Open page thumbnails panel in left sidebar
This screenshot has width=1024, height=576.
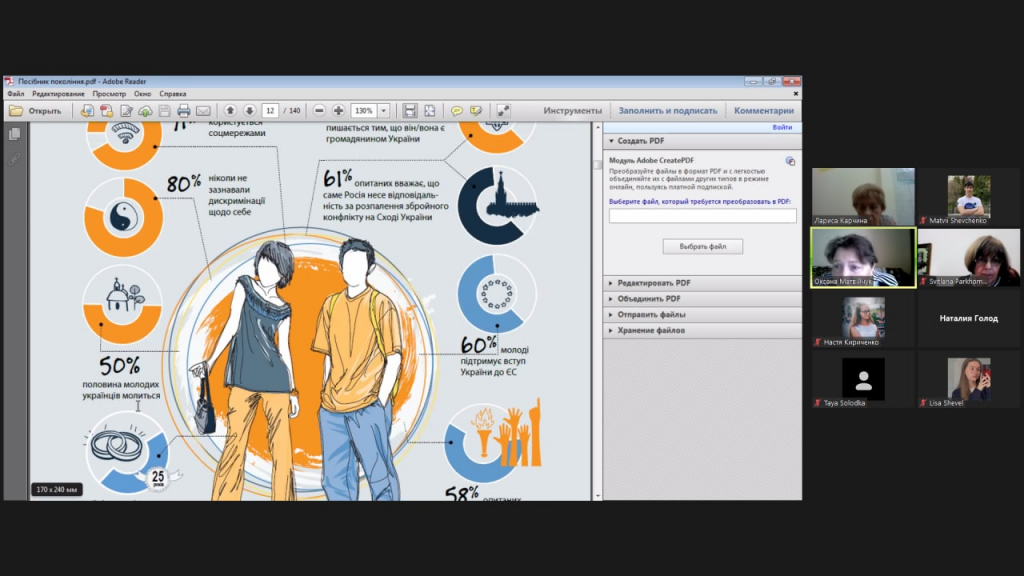[x=14, y=135]
